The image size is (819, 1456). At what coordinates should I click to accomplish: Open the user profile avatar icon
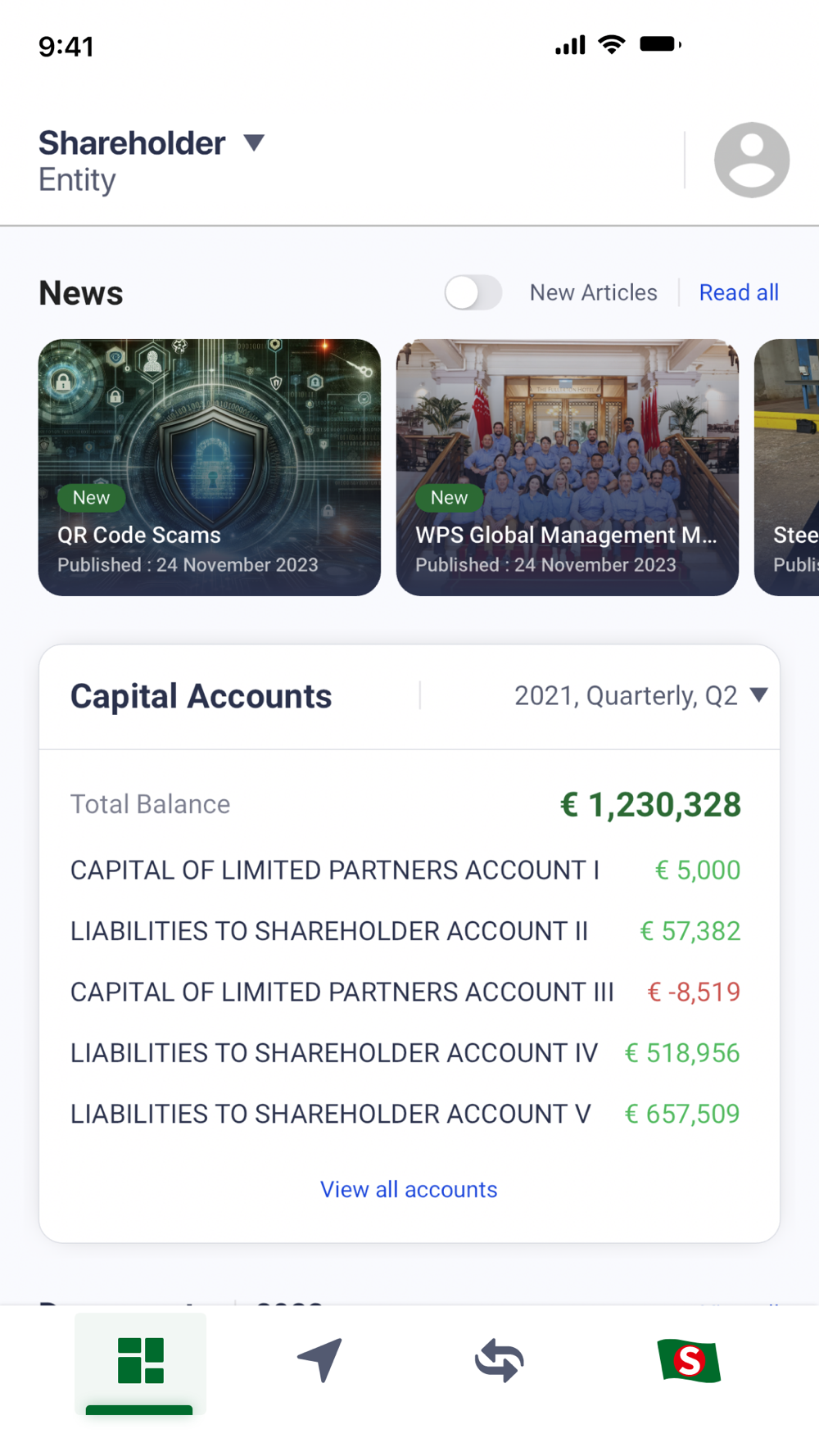751,161
